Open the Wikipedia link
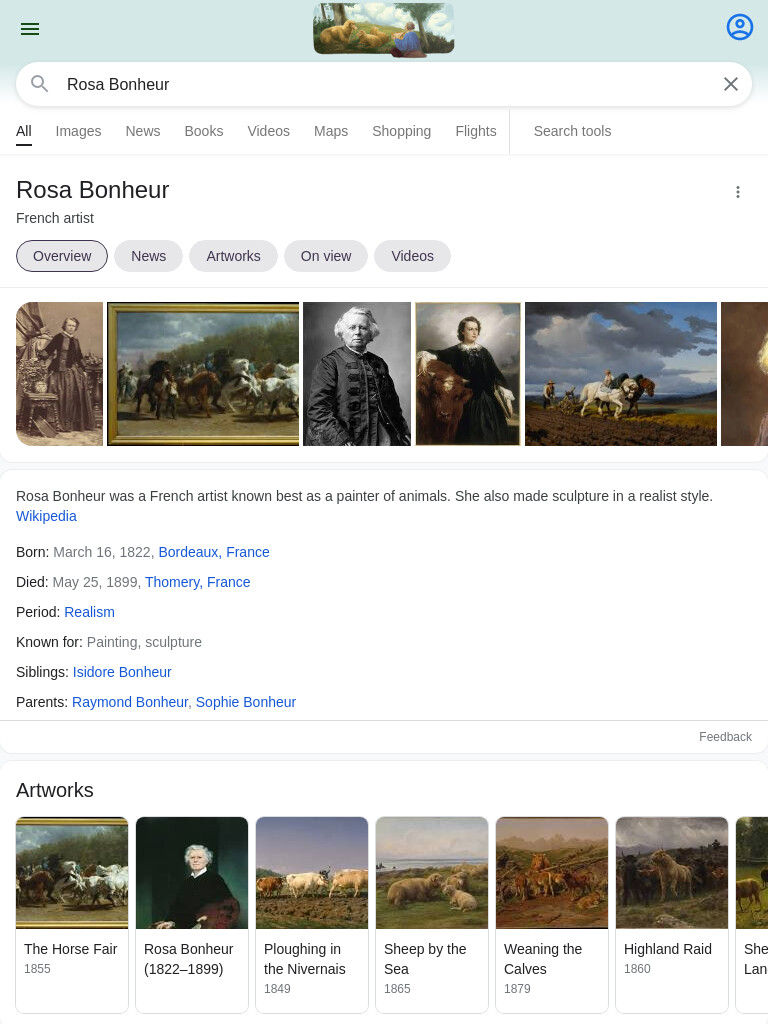 click(46, 516)
